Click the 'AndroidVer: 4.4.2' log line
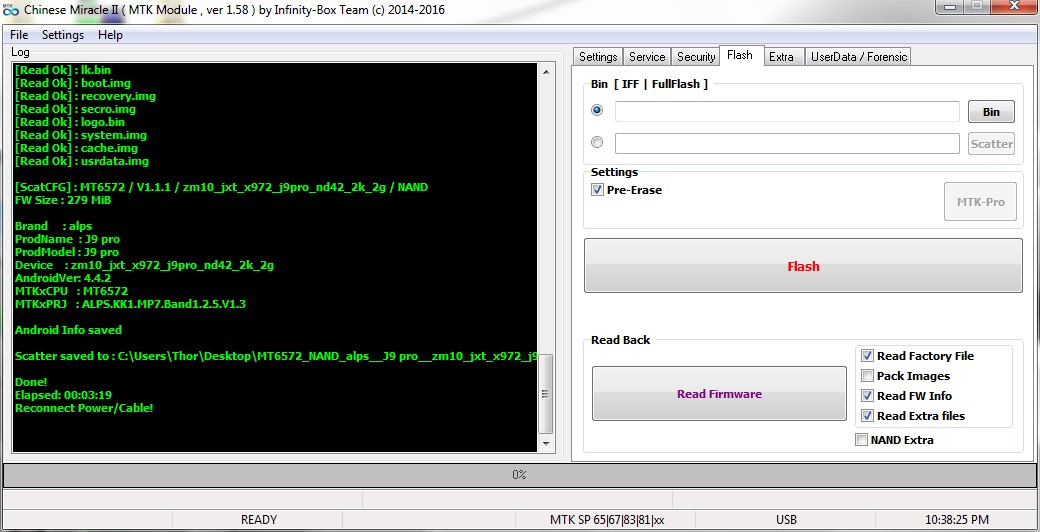The width and height of the screenshot is (1040, 532). [63, 278]
